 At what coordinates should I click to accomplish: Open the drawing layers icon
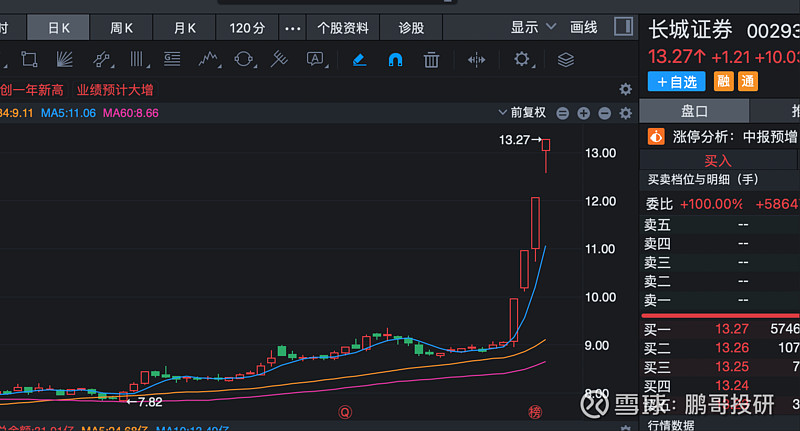click(566, 60)
